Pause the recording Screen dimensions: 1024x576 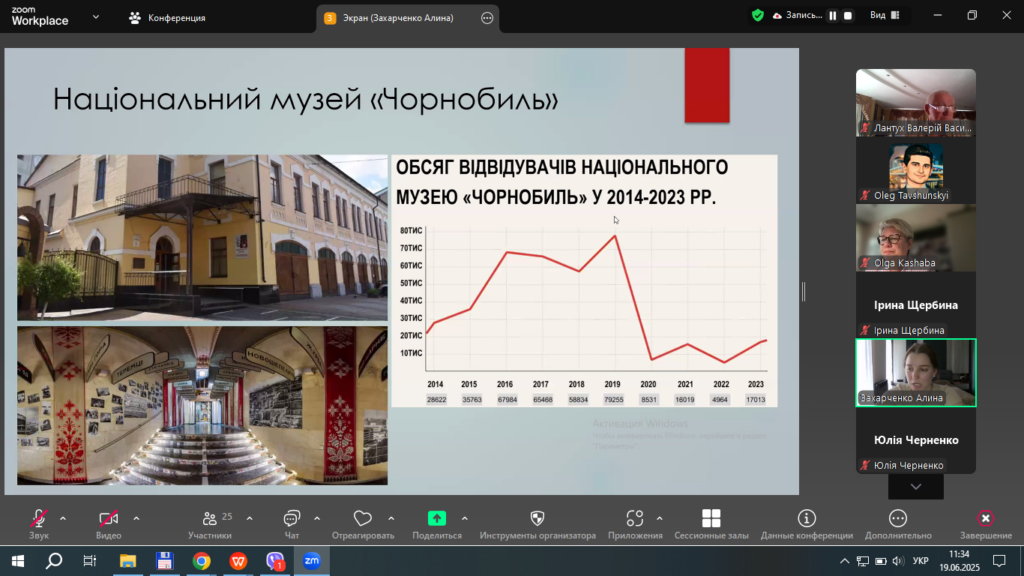[x=833, y=16]
